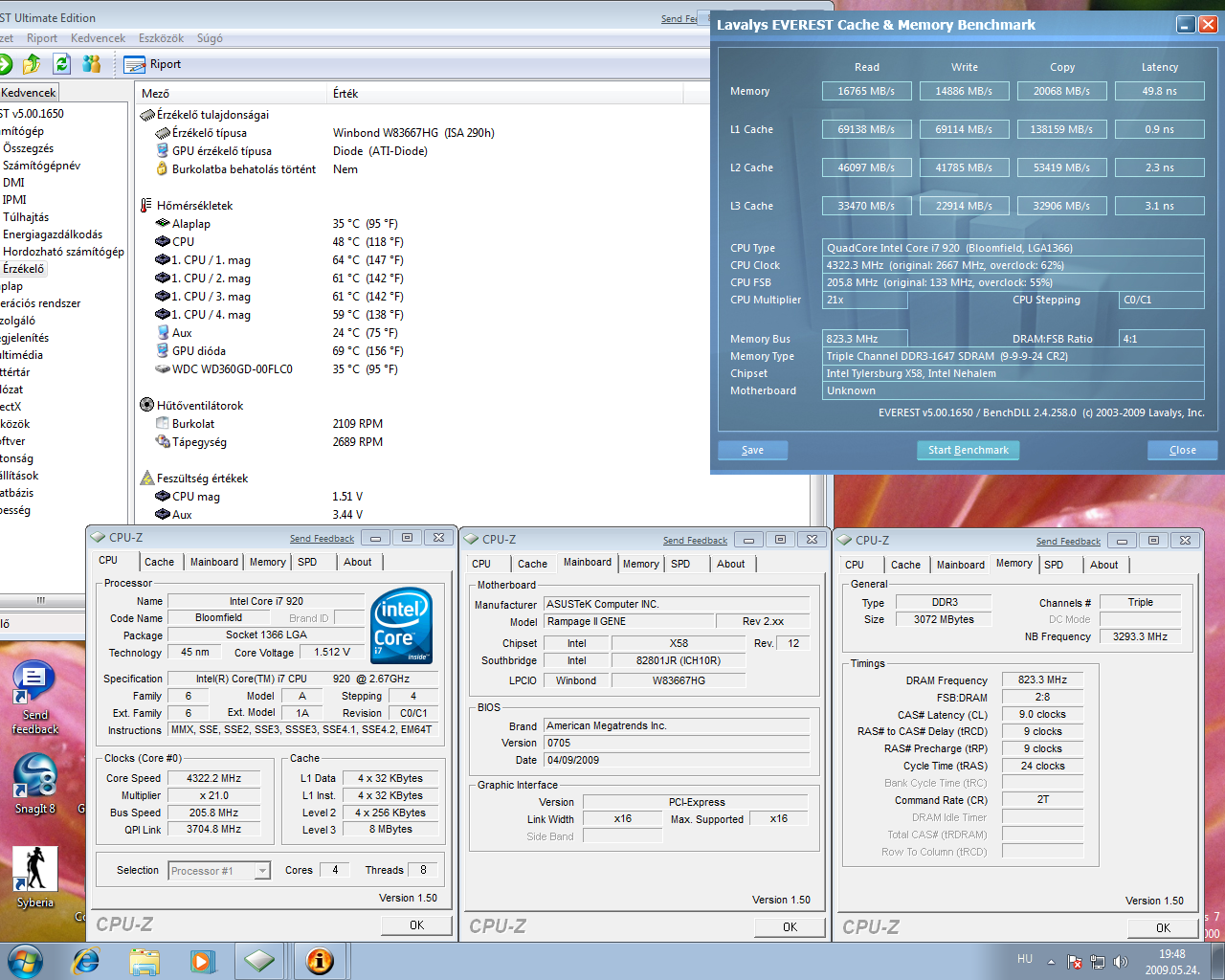Click OK in CPU-Z processor window

416,925
